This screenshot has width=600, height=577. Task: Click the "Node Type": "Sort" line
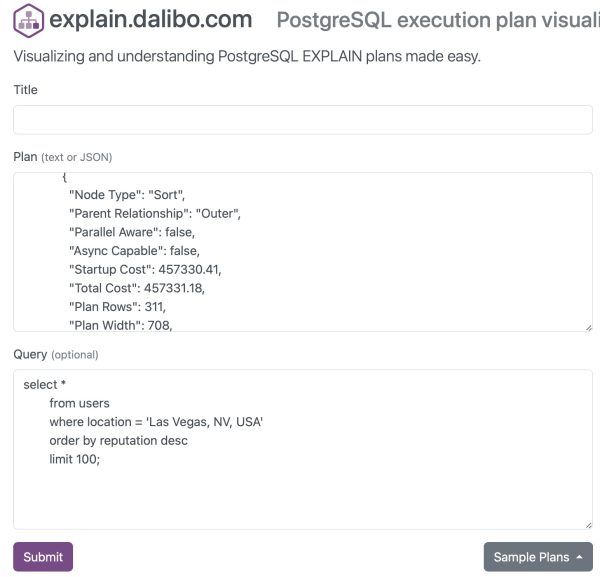click(127, 195)
